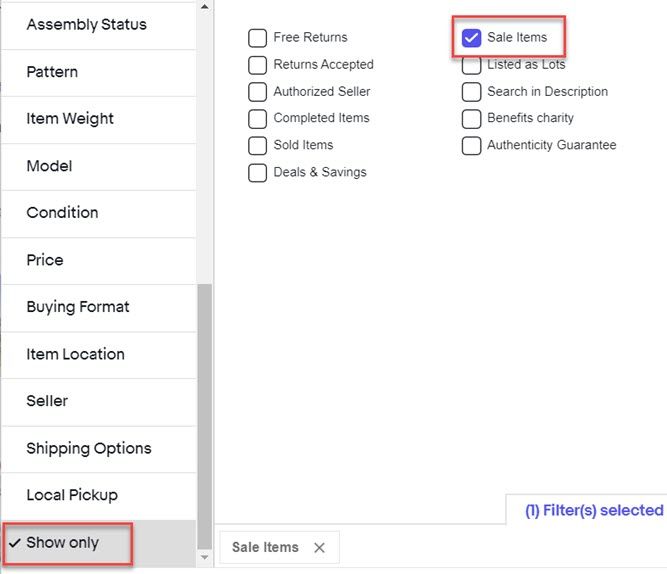Select the Completed Items checkbox

[257, 119]
